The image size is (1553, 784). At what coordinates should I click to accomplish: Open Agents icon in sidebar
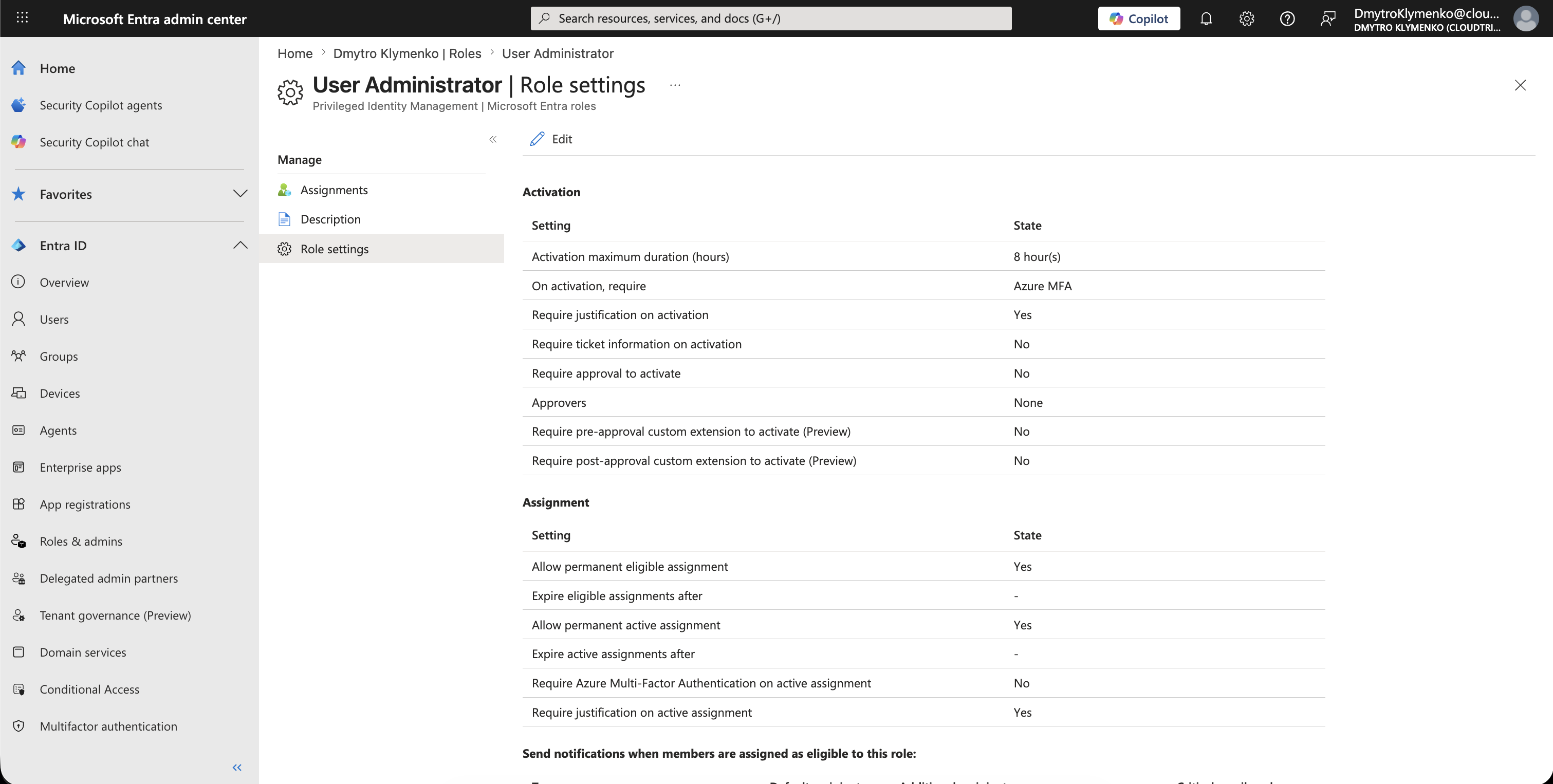pyautogui.click(x=19, y=430)
